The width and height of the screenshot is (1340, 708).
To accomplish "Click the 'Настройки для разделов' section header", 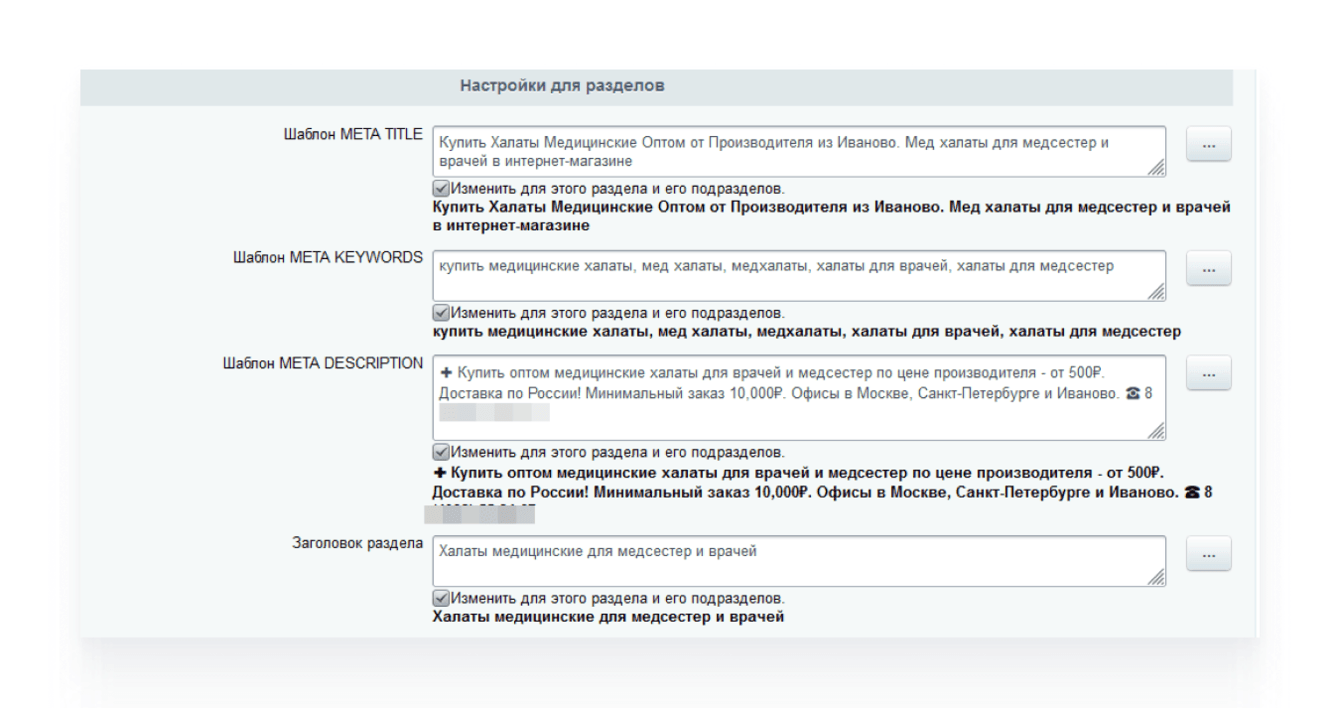I will (656, 87).
